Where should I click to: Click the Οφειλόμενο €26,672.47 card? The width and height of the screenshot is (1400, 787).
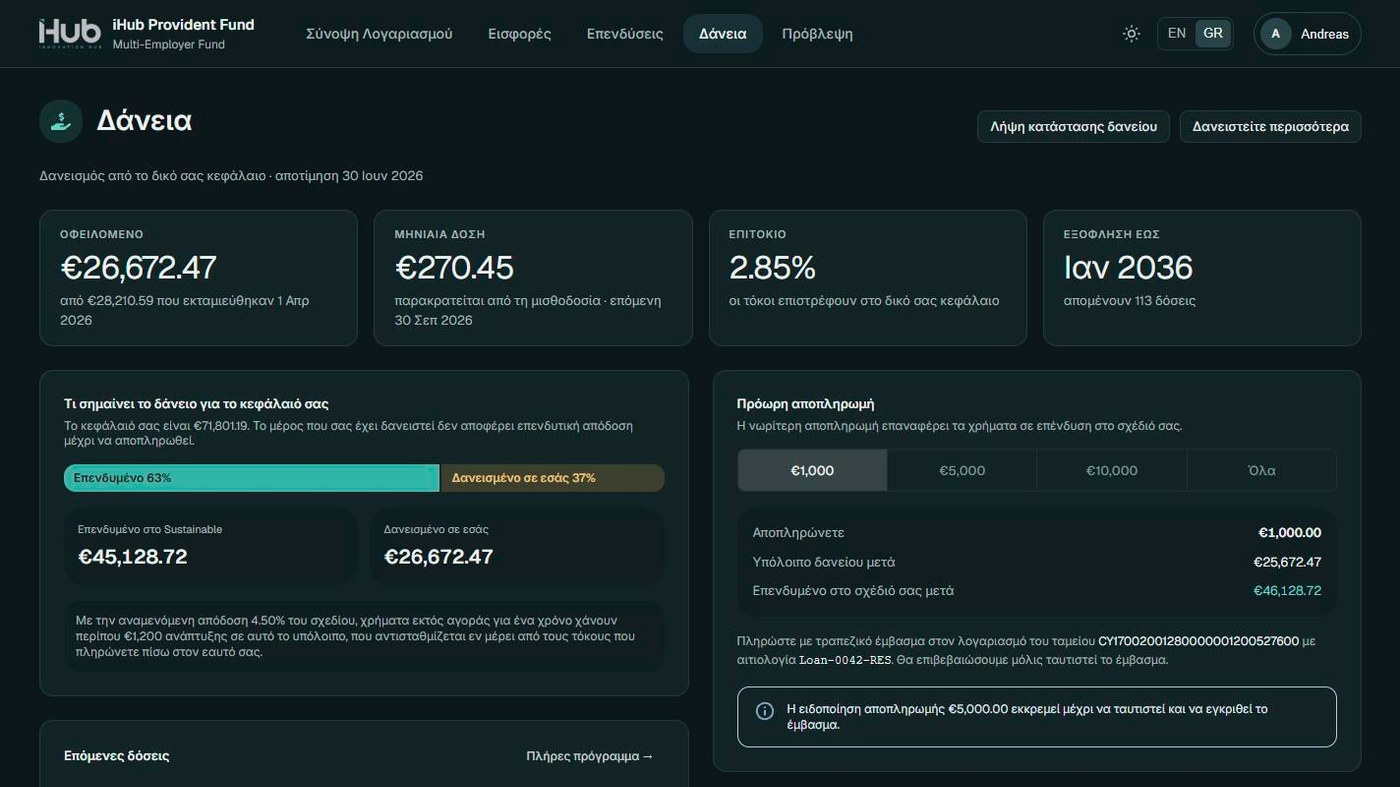click(198, 278)
